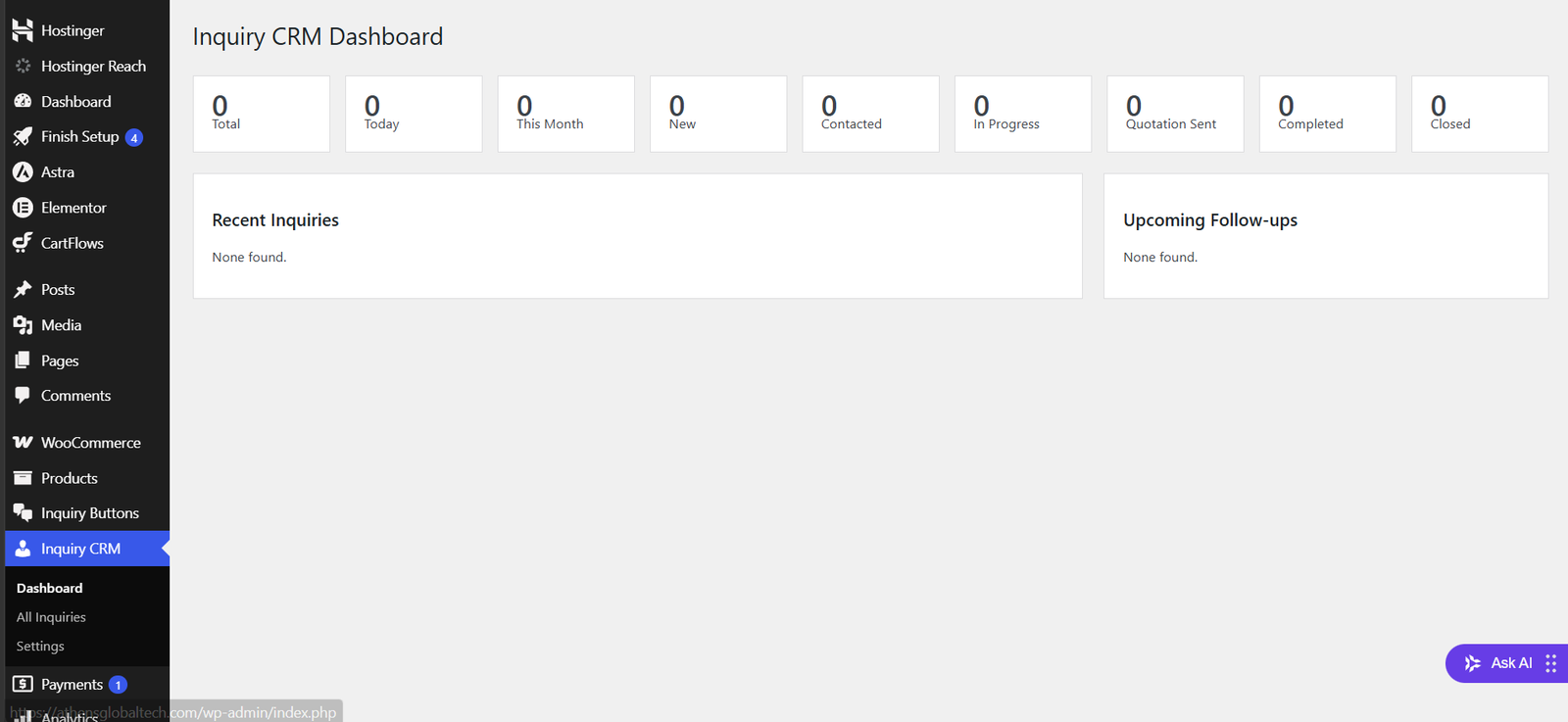Click the Closed stat card
The width and height of the screenshot is (1568, 722).
coord(1480,114)
